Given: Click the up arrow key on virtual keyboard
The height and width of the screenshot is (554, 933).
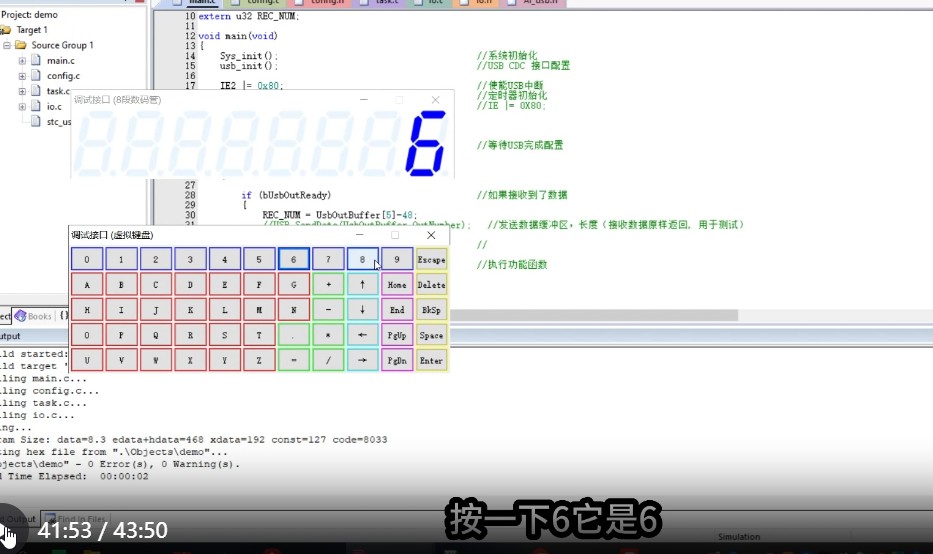Looking at the screenshot, I should pyautogui.click(x=362, y=284).
